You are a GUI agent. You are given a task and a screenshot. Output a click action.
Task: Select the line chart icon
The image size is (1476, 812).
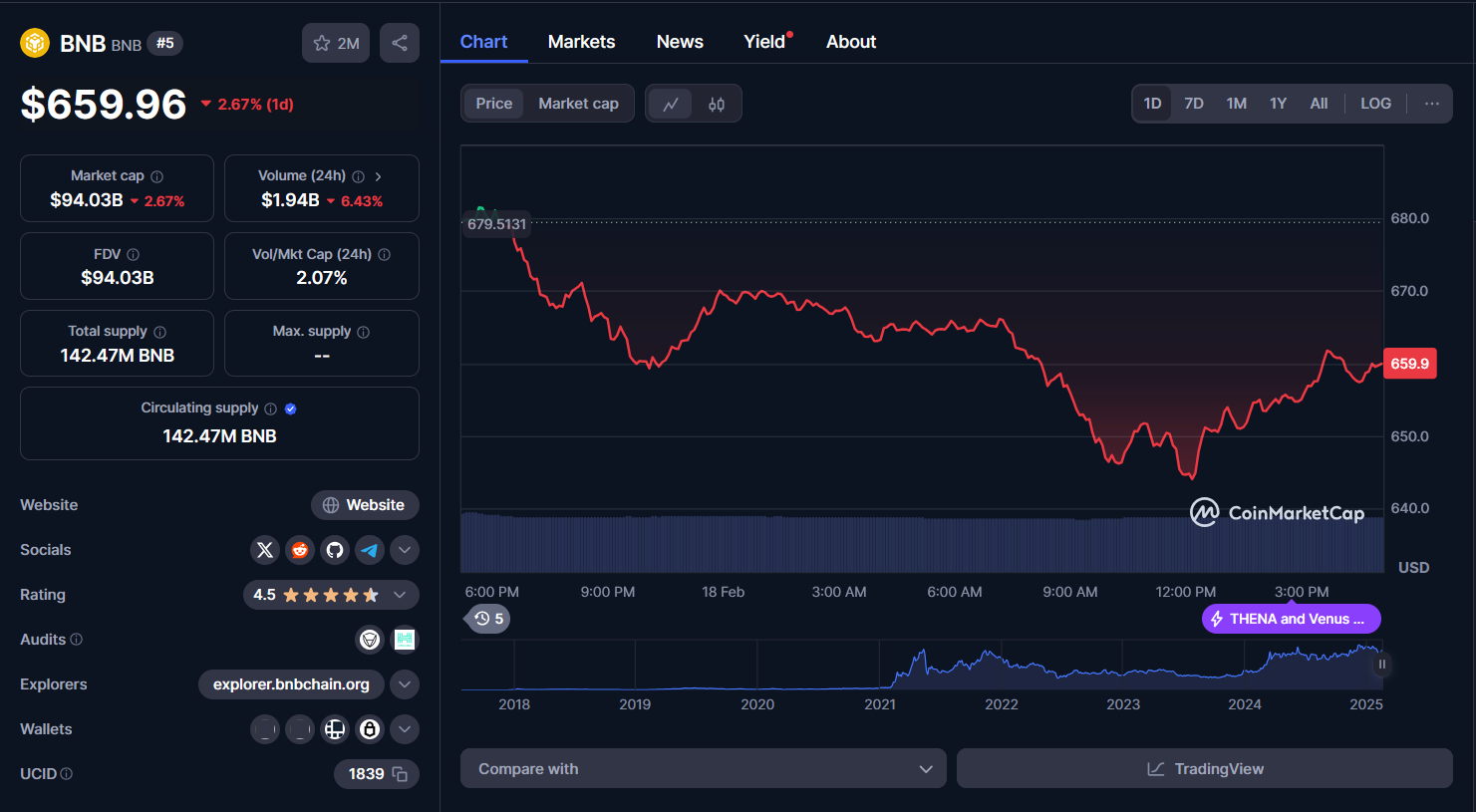[671, 103]
